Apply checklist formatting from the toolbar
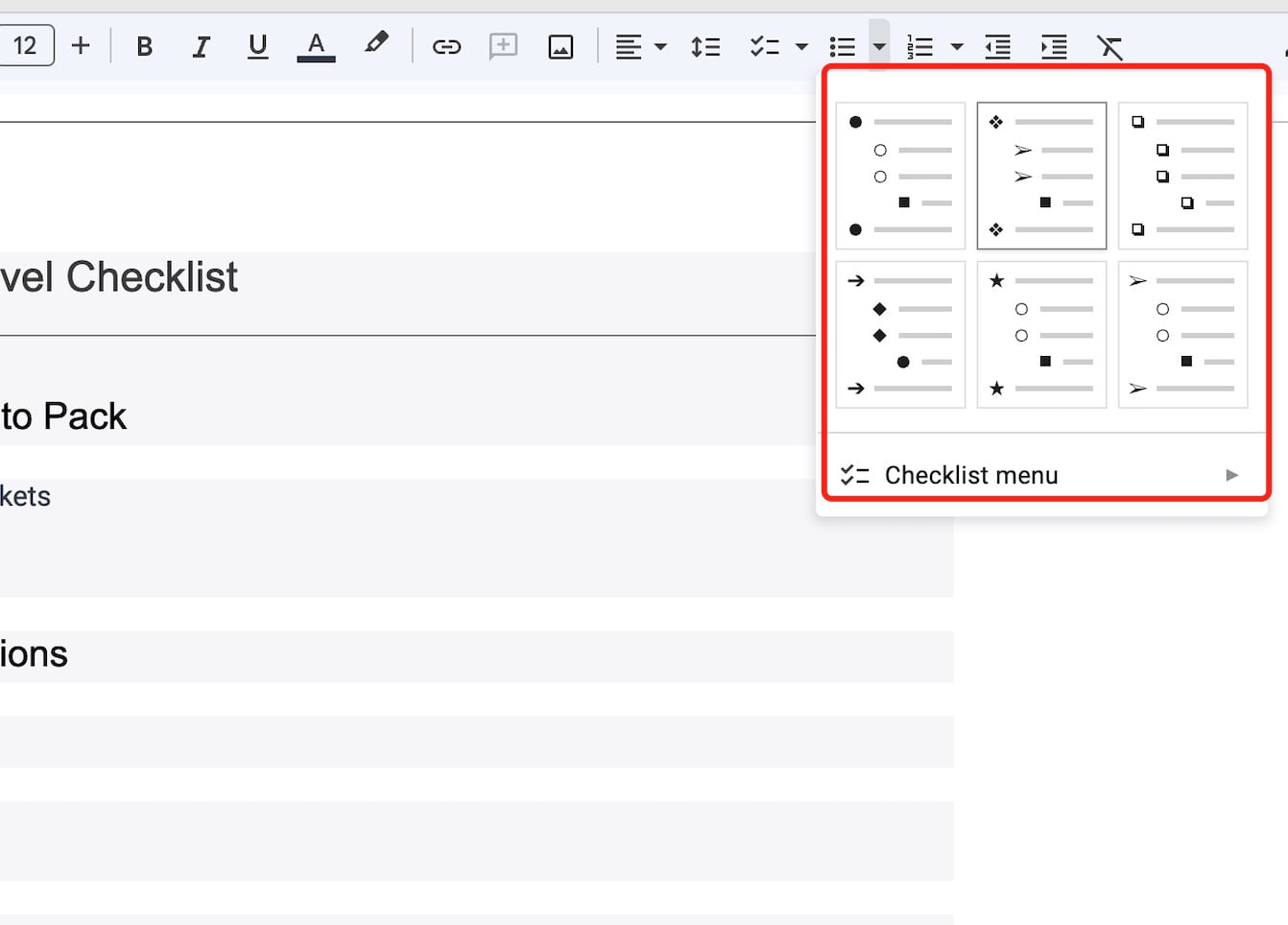Viewport: 1288px width, 925px height. coord(764,46)
